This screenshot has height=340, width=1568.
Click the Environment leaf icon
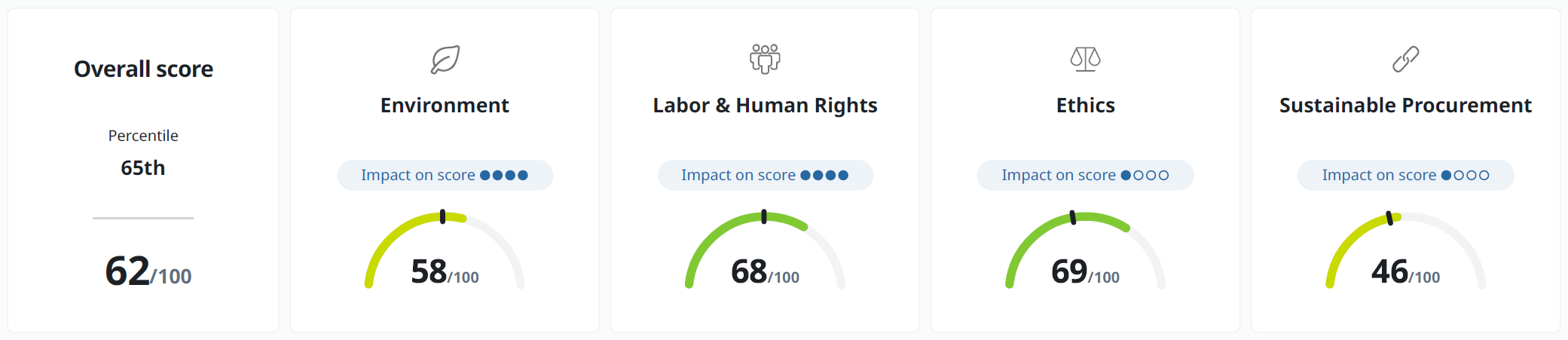pos(445,59)
